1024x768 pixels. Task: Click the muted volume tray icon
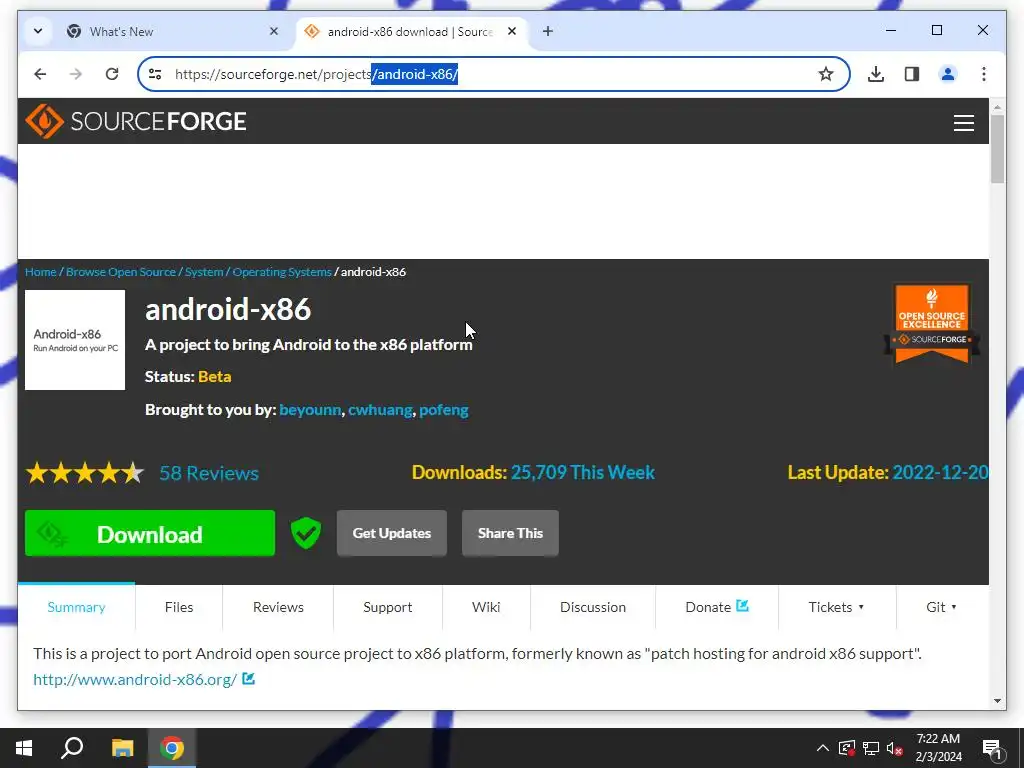[895, 748]
